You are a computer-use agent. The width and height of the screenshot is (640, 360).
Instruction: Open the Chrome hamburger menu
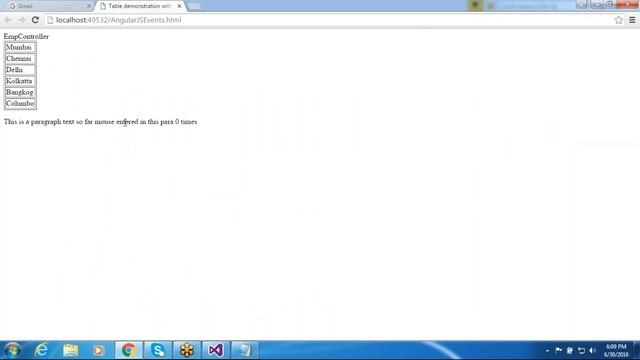[x=632, y=20]
